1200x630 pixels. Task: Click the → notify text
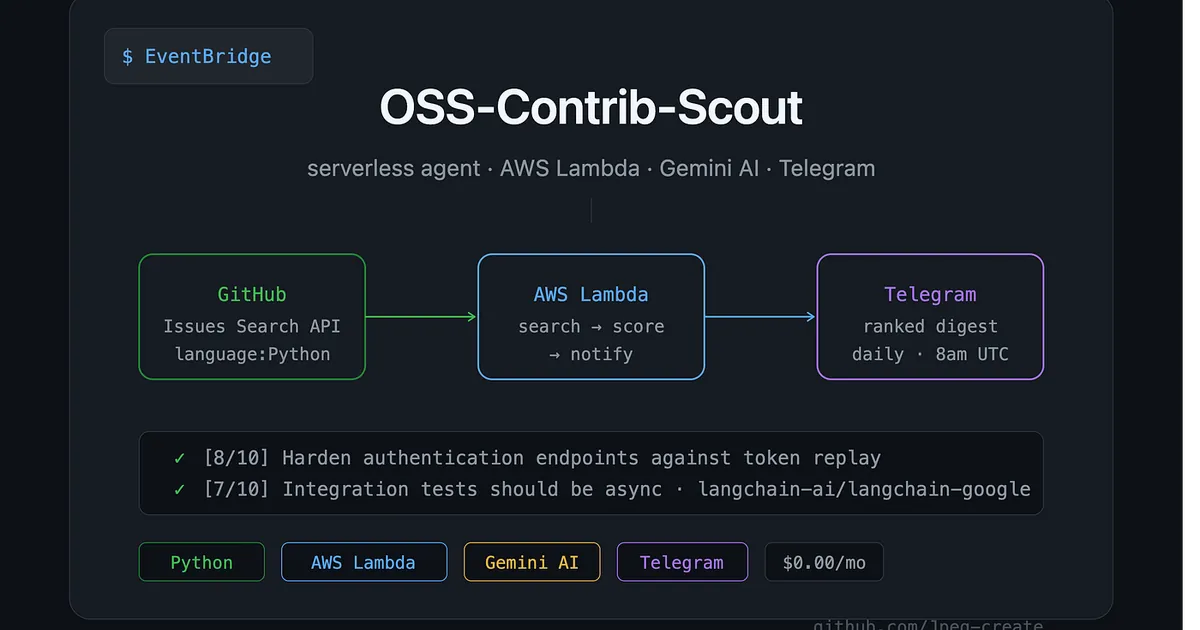(x=591, y=354)
